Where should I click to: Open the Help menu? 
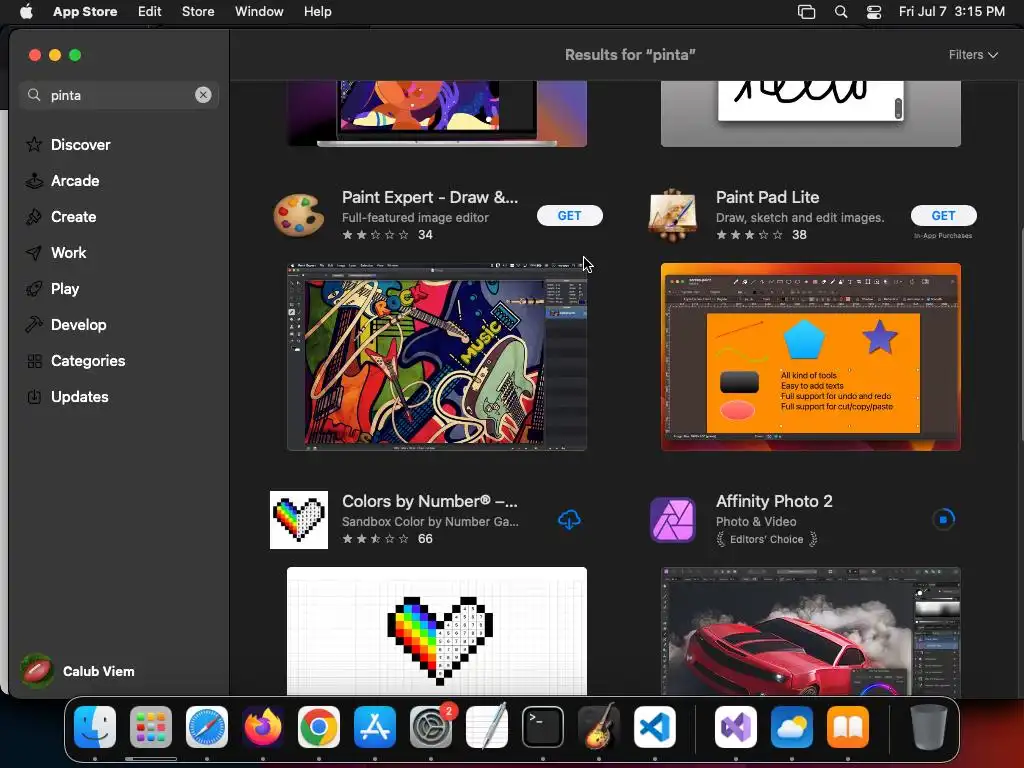tap(317, 12)
